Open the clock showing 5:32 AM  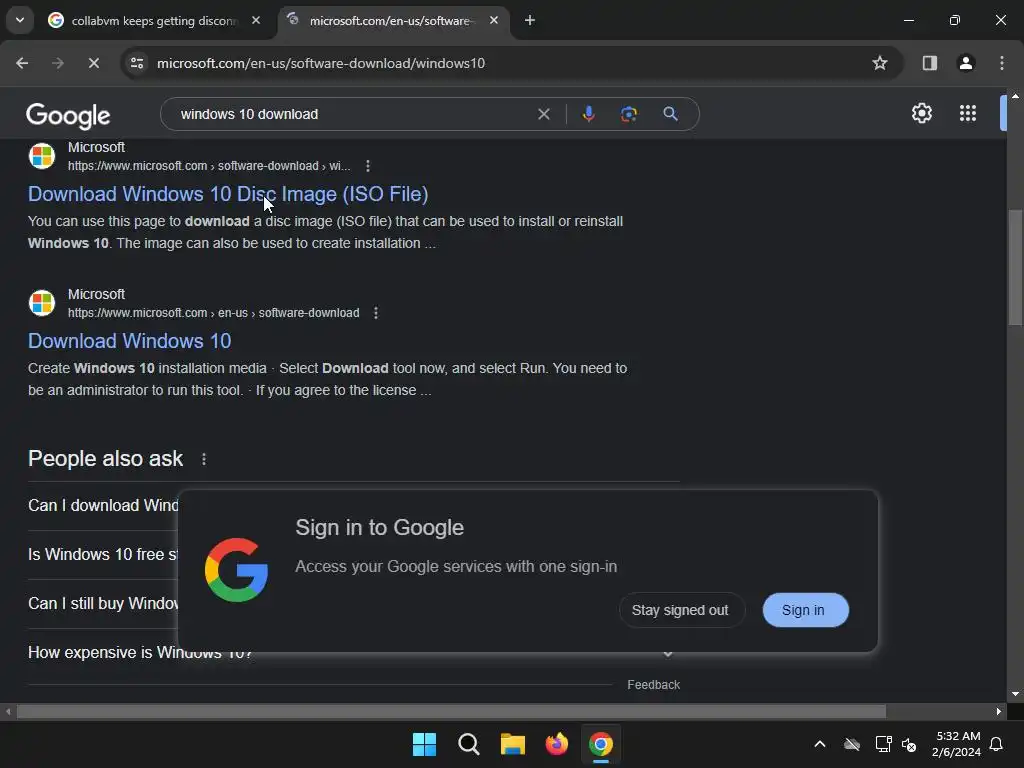(957, 744)
